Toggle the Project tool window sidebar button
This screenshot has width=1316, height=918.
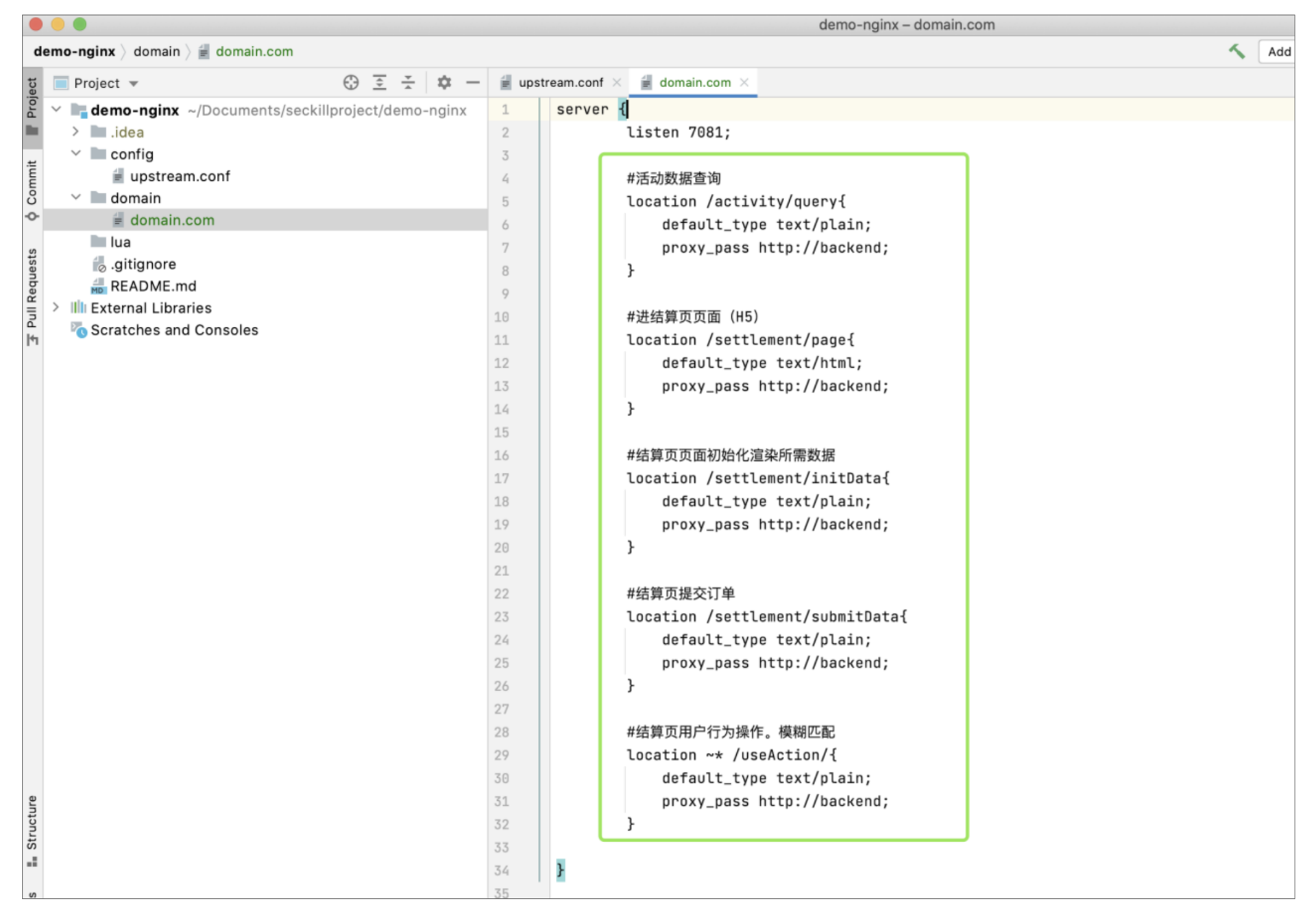(x=32, y=106)
